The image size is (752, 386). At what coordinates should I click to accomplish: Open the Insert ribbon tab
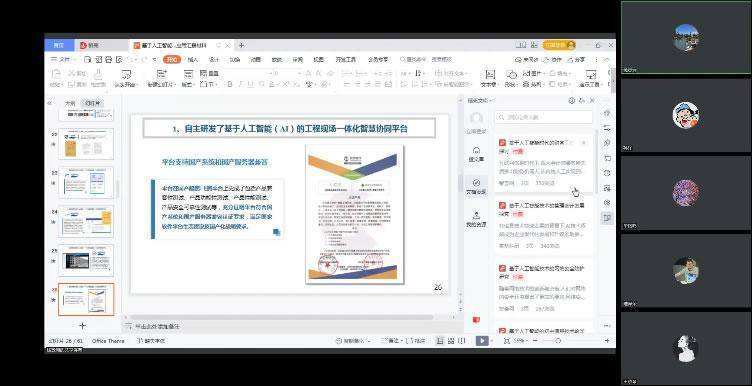tap(193, 59)
